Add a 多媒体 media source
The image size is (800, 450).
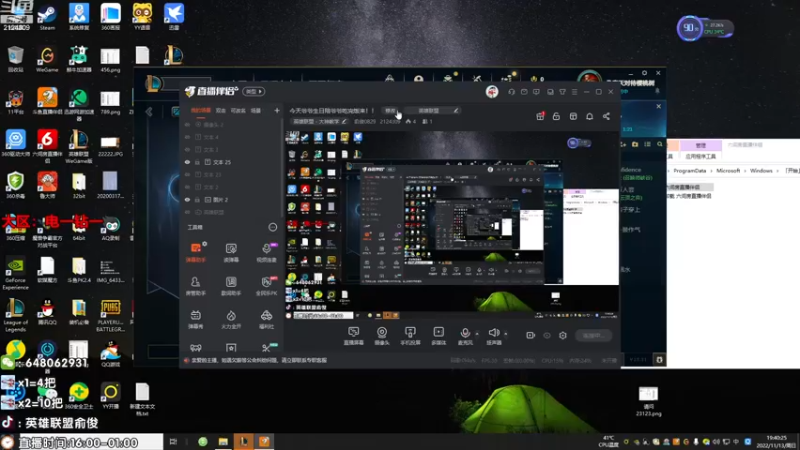tap(438, 336)
